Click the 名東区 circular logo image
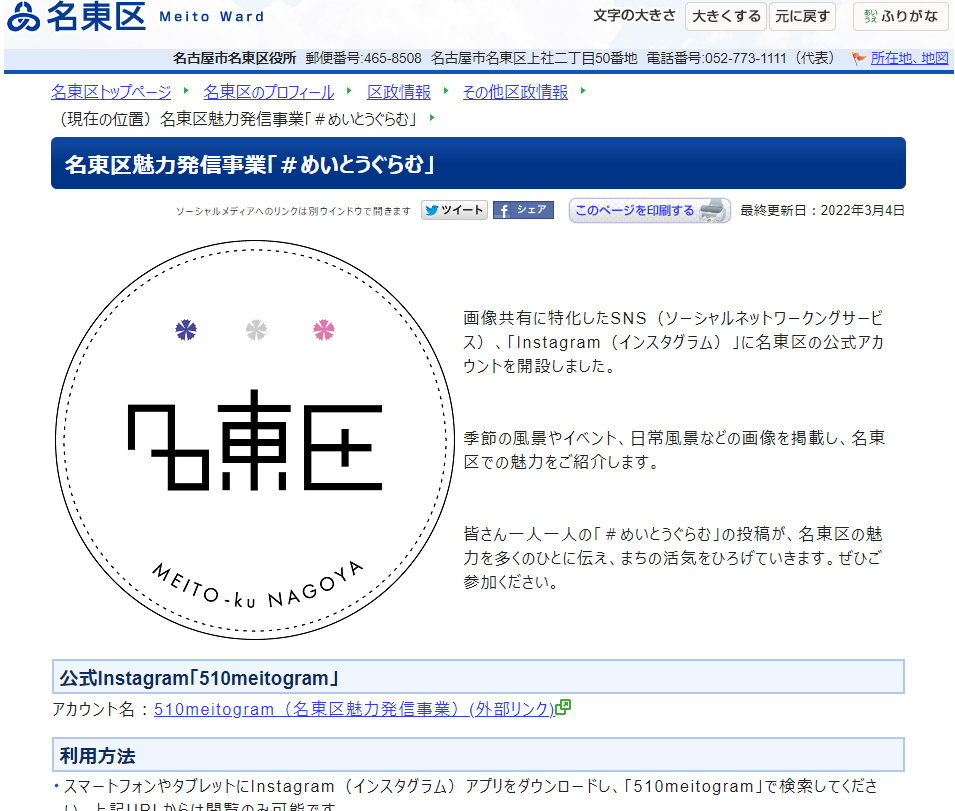The width and height of the screenshot is (955, 811). click(x=255, y=440)
